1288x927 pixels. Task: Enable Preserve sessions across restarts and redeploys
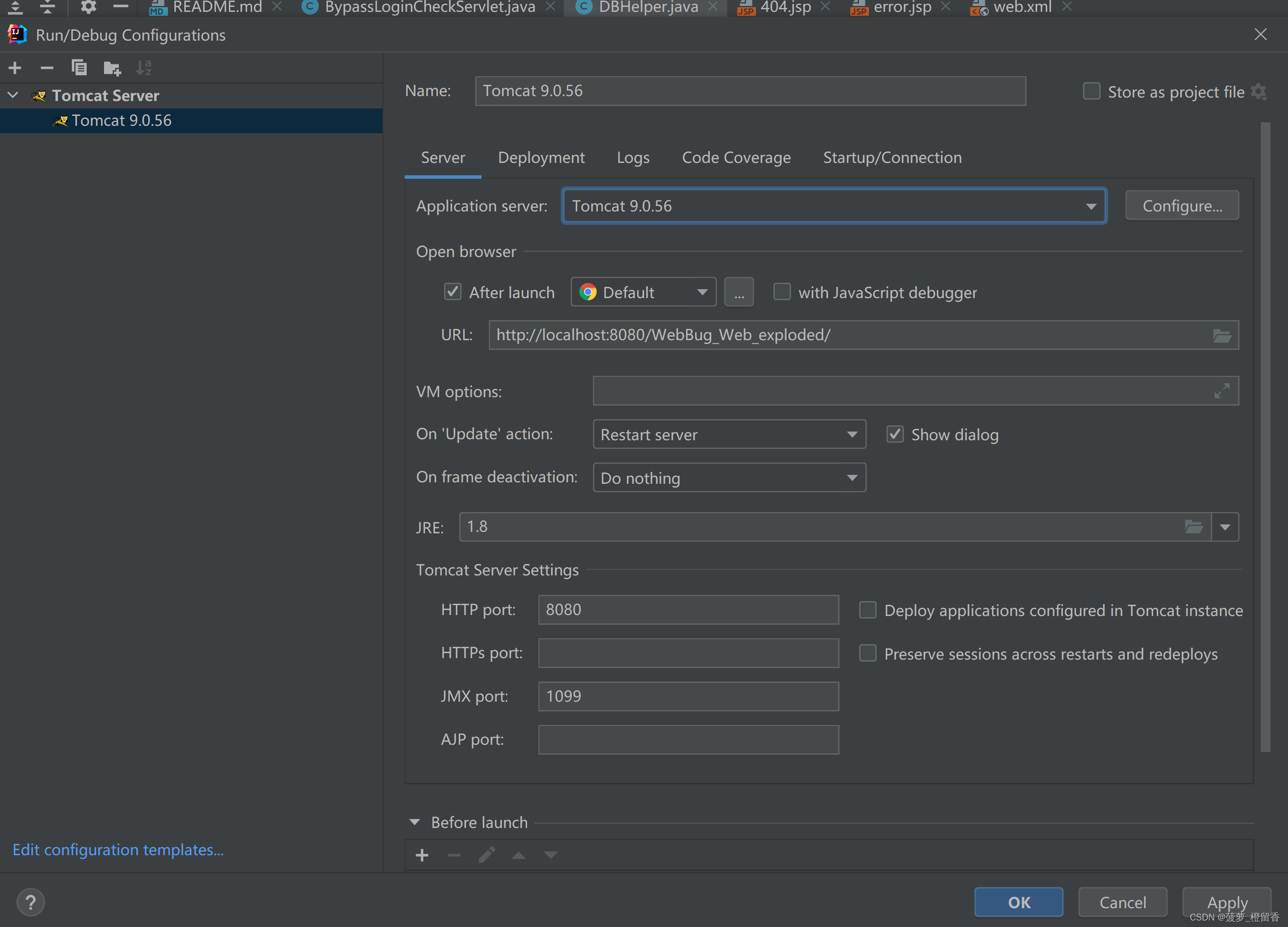(x=868, y=653)
